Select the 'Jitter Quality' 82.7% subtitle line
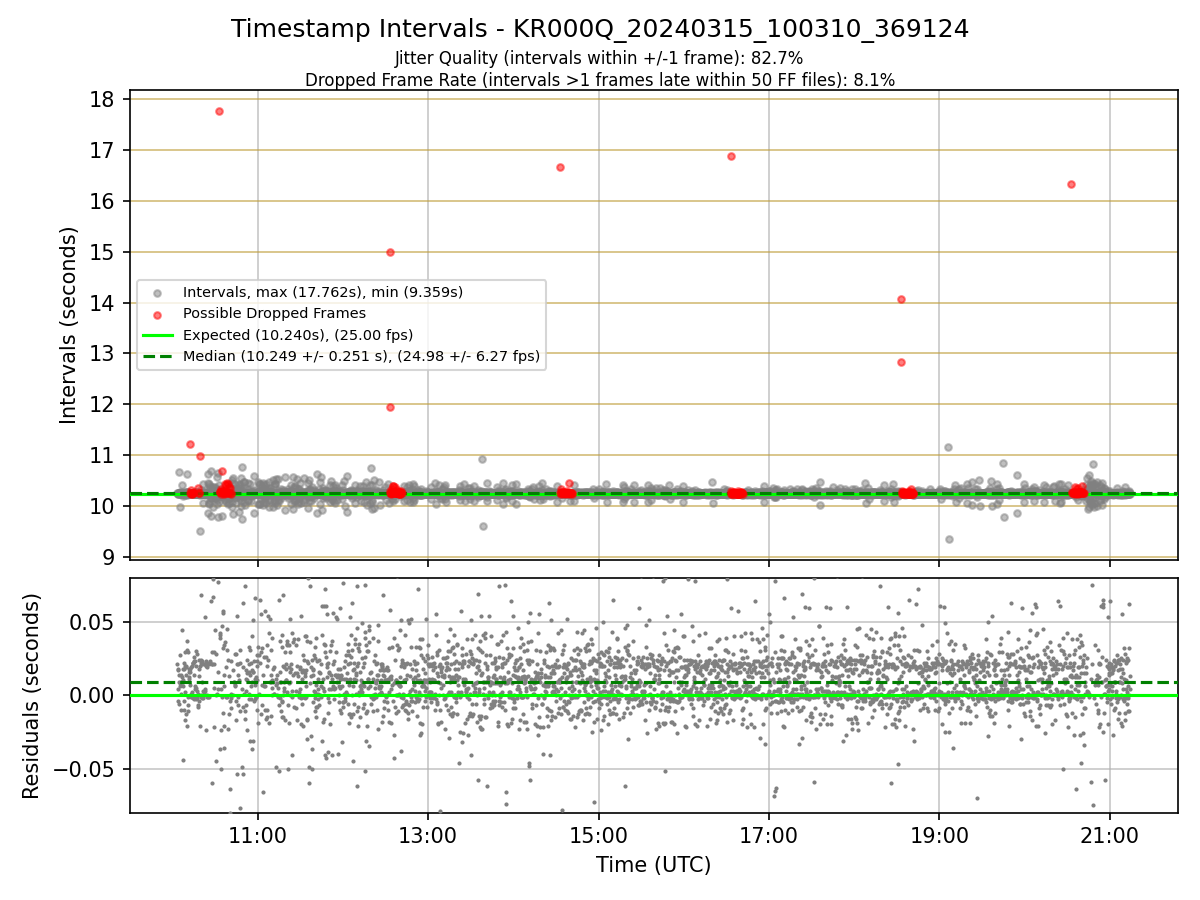The width and height of the screenshot is (1200, 900). 599,59
